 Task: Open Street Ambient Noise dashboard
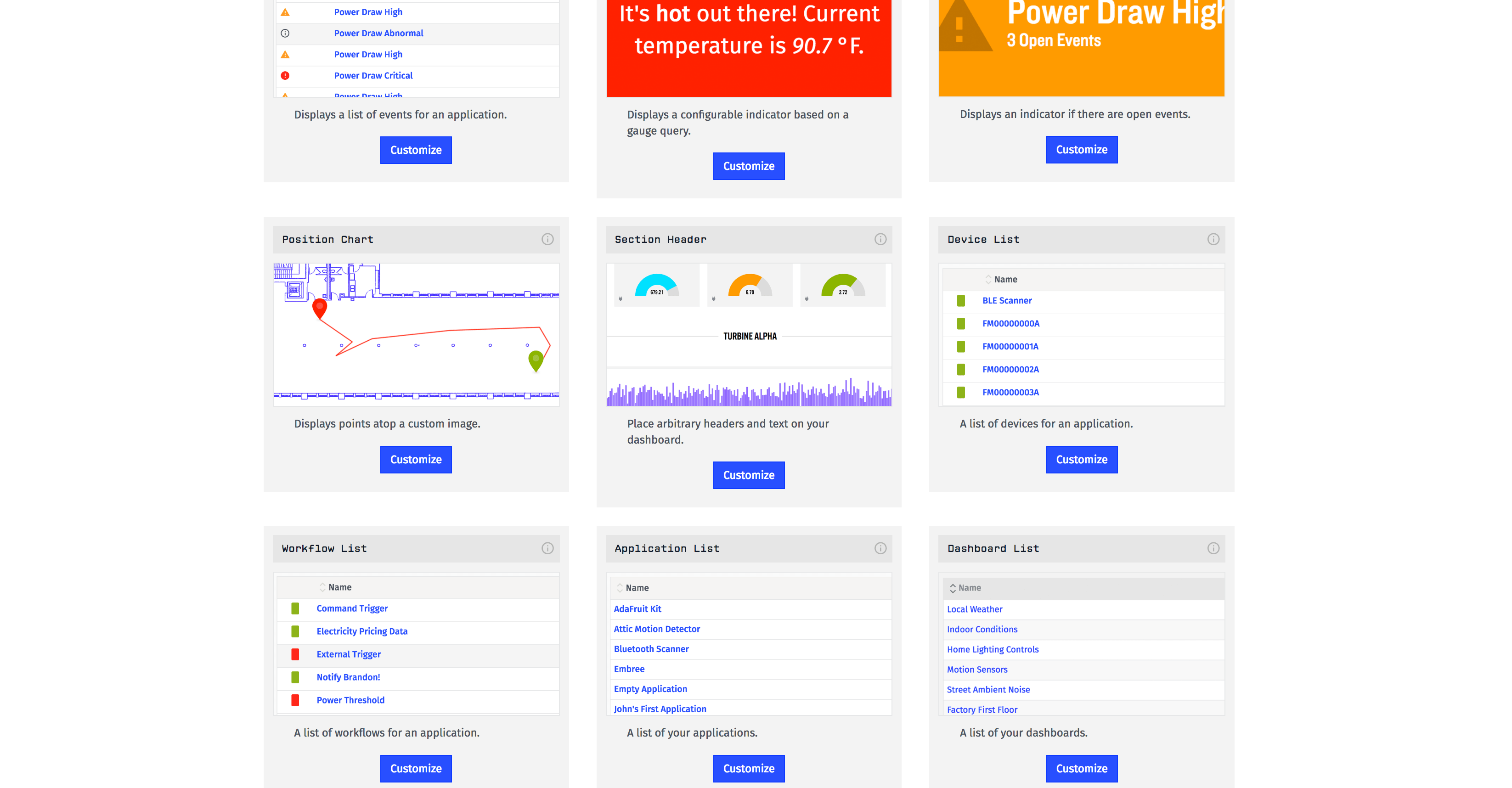[988, 689]
